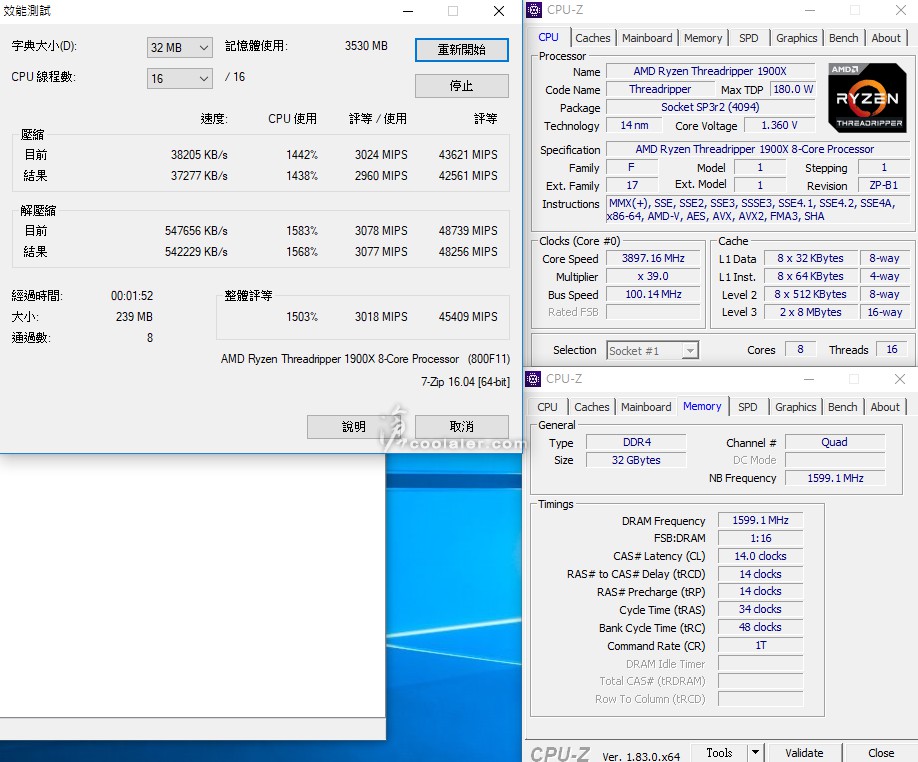Switch to CPU tab in the bottom CPU-Z window
Viewport: 918px width, 762px height.
pyautogui.click(x=547, y=407)
